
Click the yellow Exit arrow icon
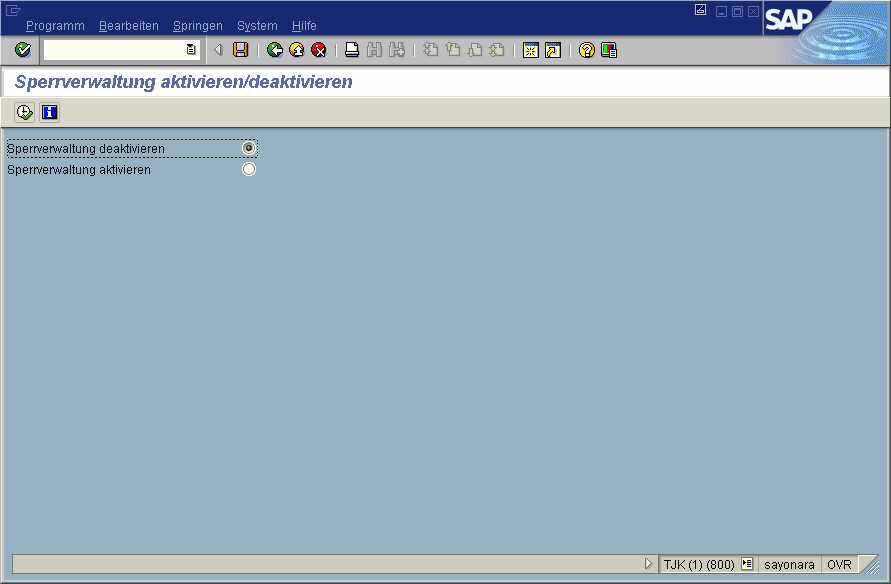pos(297,50)
